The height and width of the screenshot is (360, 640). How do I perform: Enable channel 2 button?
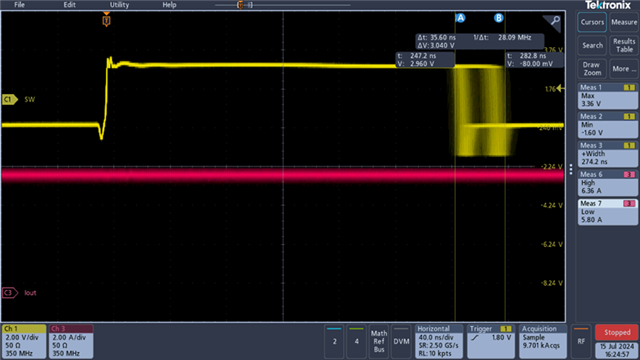(x=335, y=341)
